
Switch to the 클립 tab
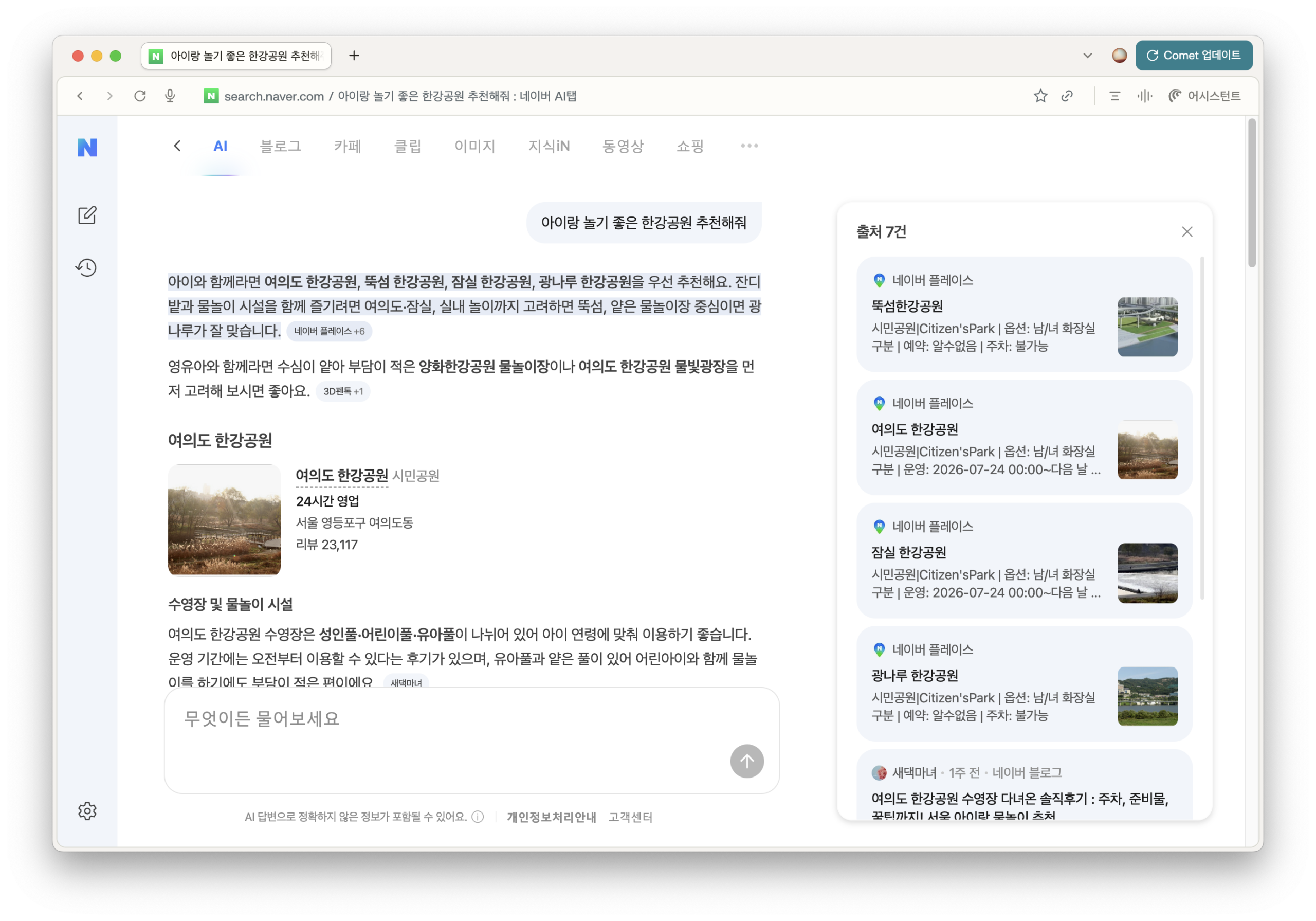408,146
